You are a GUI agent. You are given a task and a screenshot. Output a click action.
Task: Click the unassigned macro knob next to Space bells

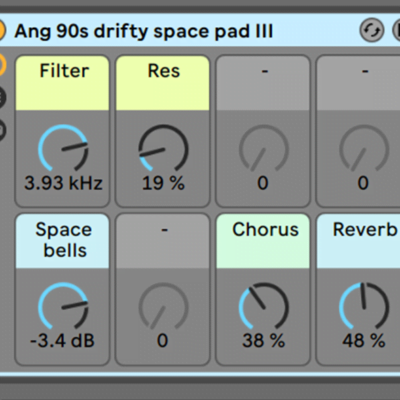point(163,306)
